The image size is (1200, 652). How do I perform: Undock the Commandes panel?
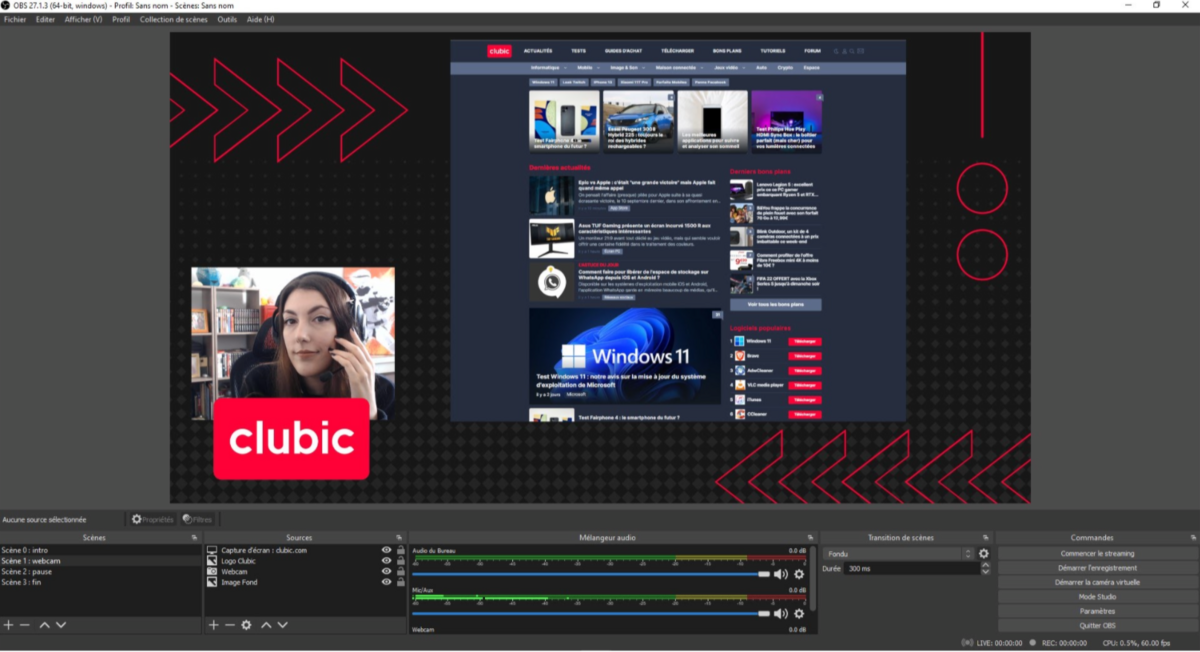coord(1193,538)
